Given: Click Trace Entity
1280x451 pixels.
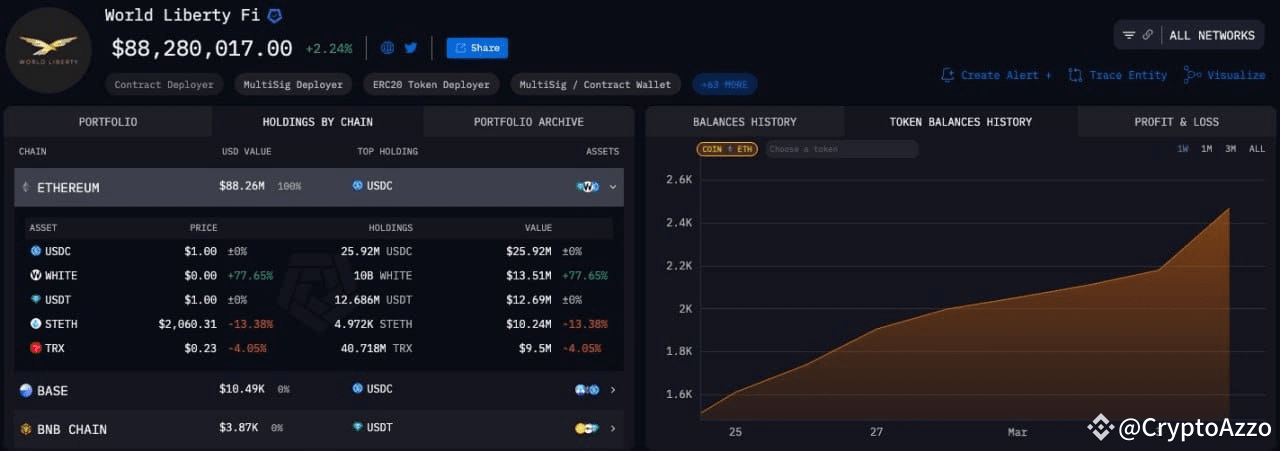Looking at the screenshot, I should coord(1117,75).
